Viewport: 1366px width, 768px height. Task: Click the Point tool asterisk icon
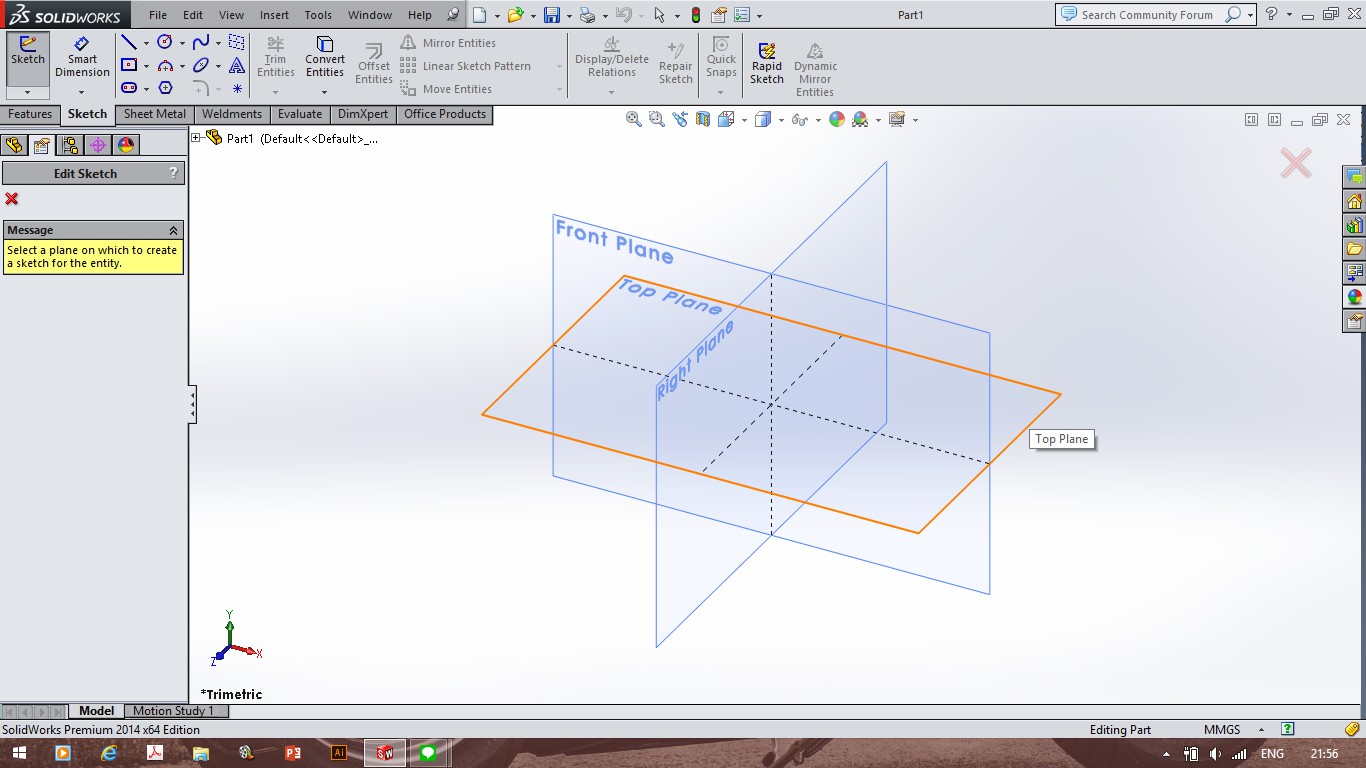pyautogui.click(x=237, y=88)
